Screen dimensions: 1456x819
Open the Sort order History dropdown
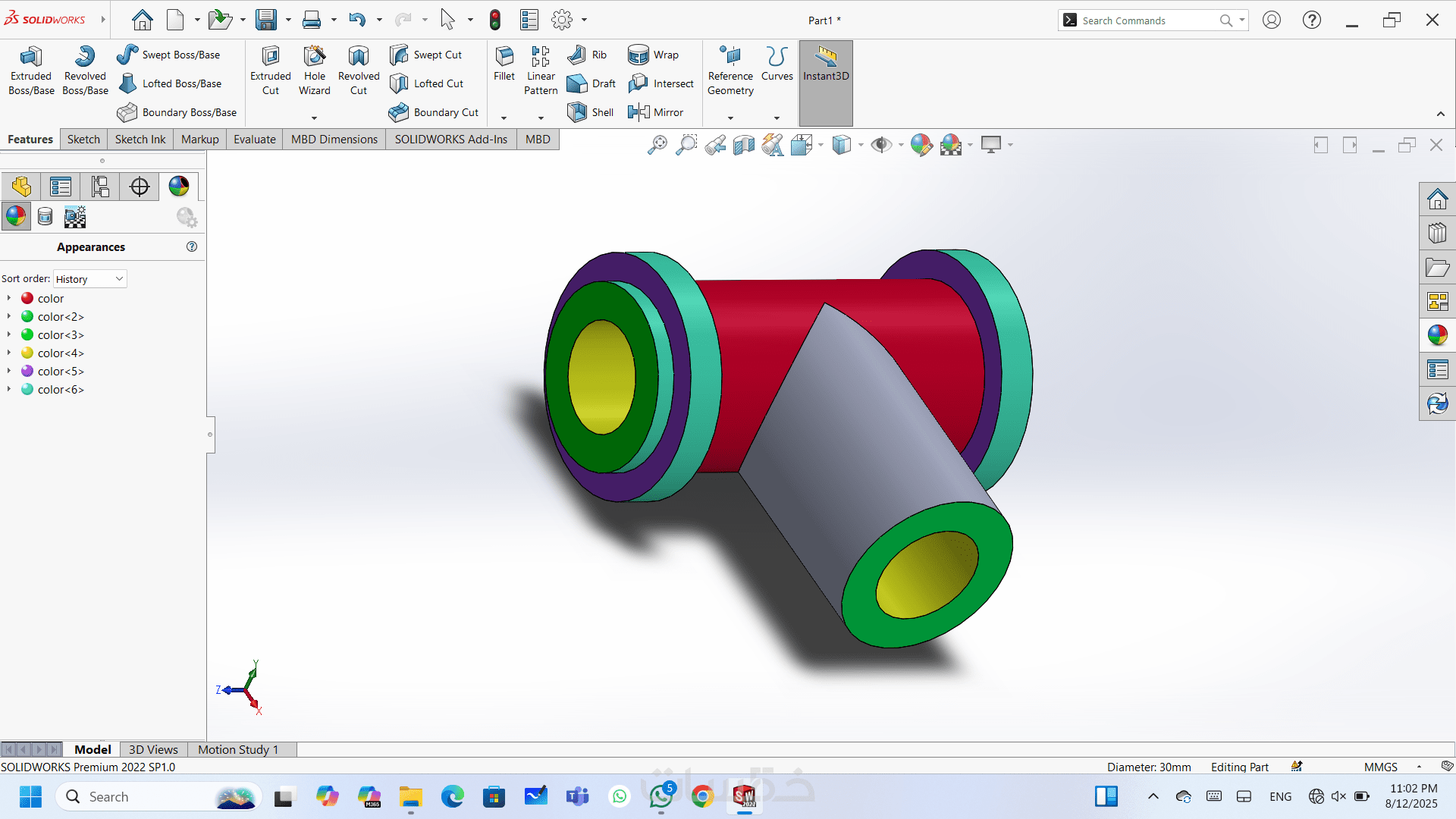tap(89, 279)
